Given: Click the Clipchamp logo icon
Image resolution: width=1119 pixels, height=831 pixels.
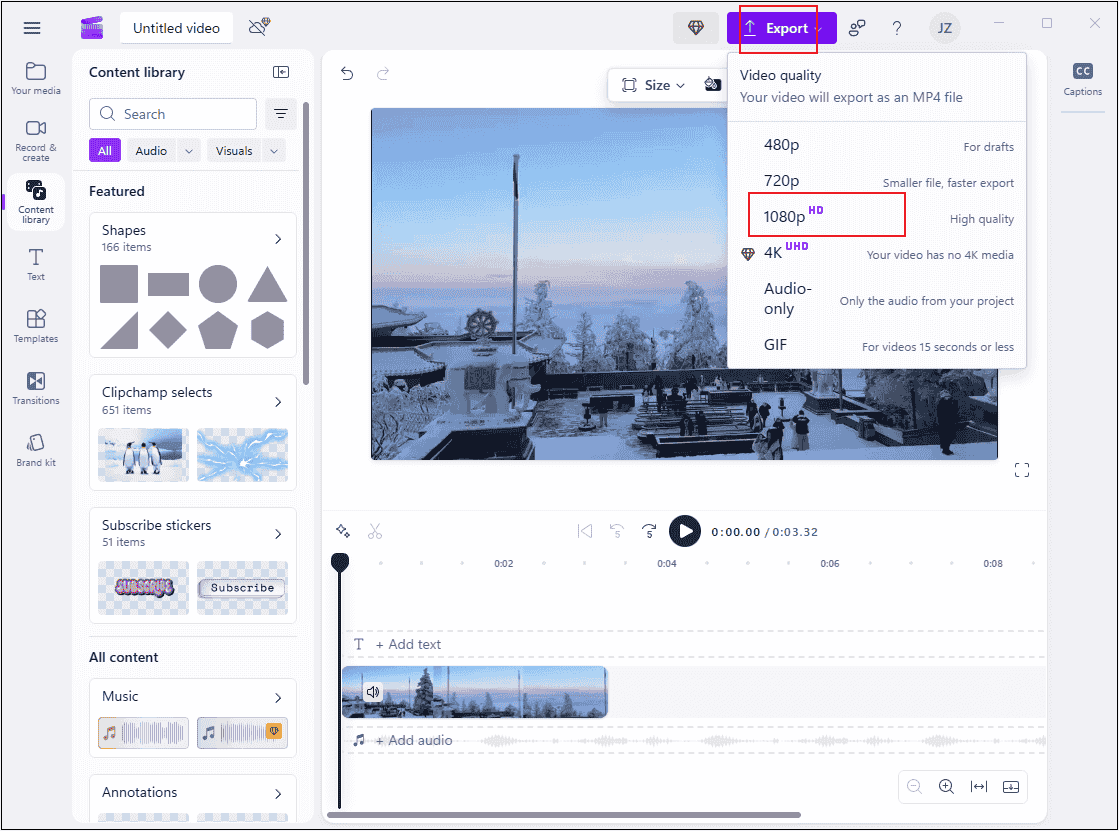Looking at the screenshot, I should [x=92, y=28].
